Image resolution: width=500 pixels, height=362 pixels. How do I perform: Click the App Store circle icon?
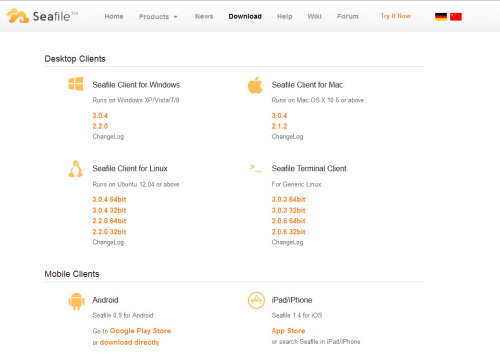(256, 300)
